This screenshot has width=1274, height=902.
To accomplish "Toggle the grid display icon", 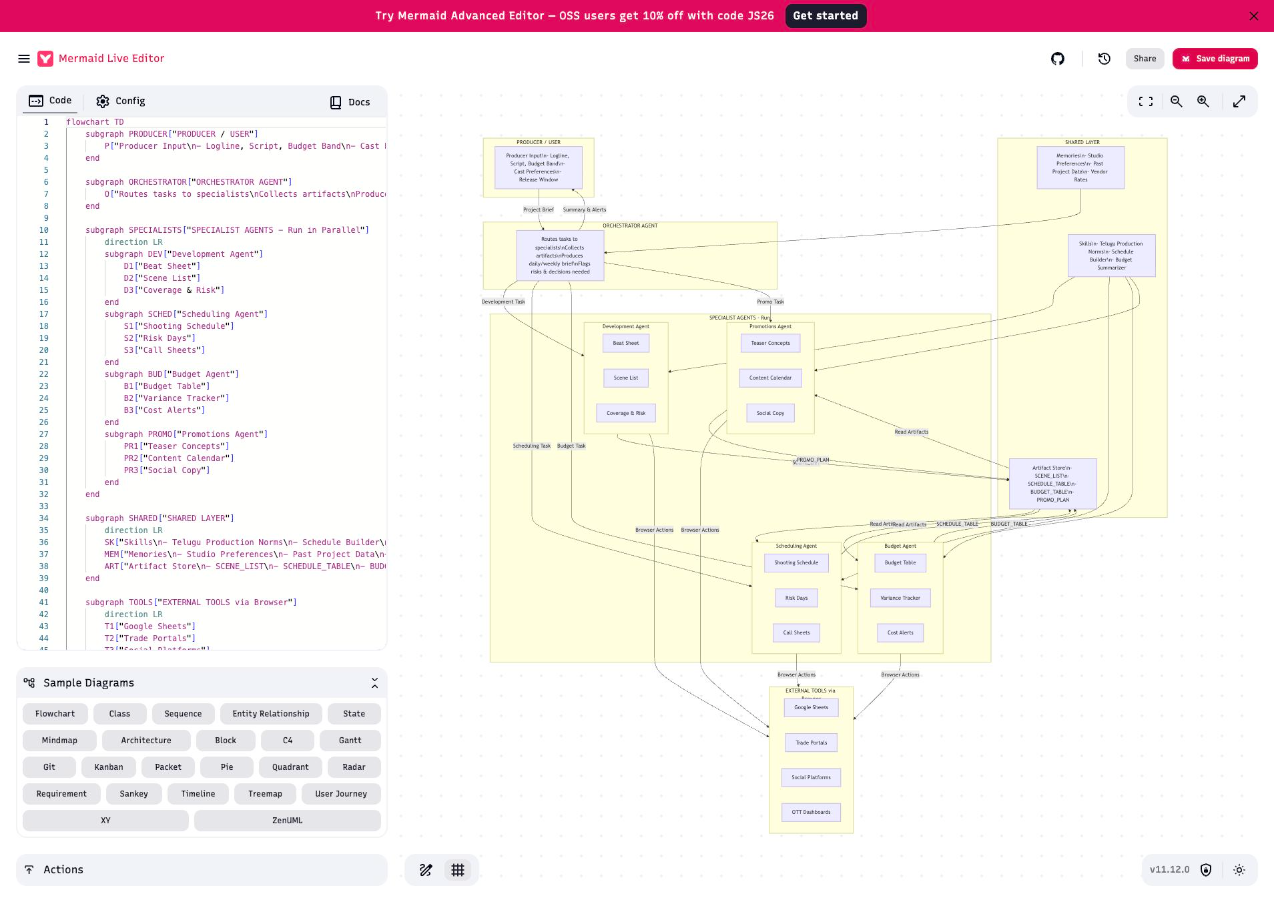I will [458, 869].
